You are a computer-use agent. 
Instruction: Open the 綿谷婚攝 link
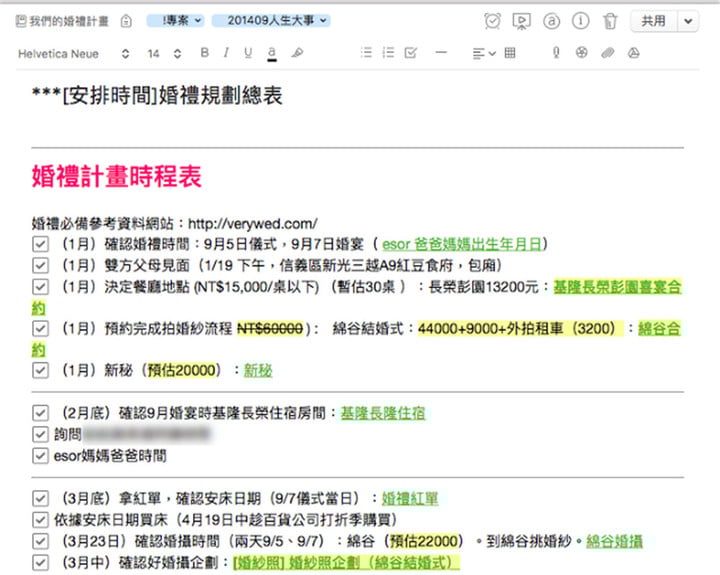coord(614,541)
